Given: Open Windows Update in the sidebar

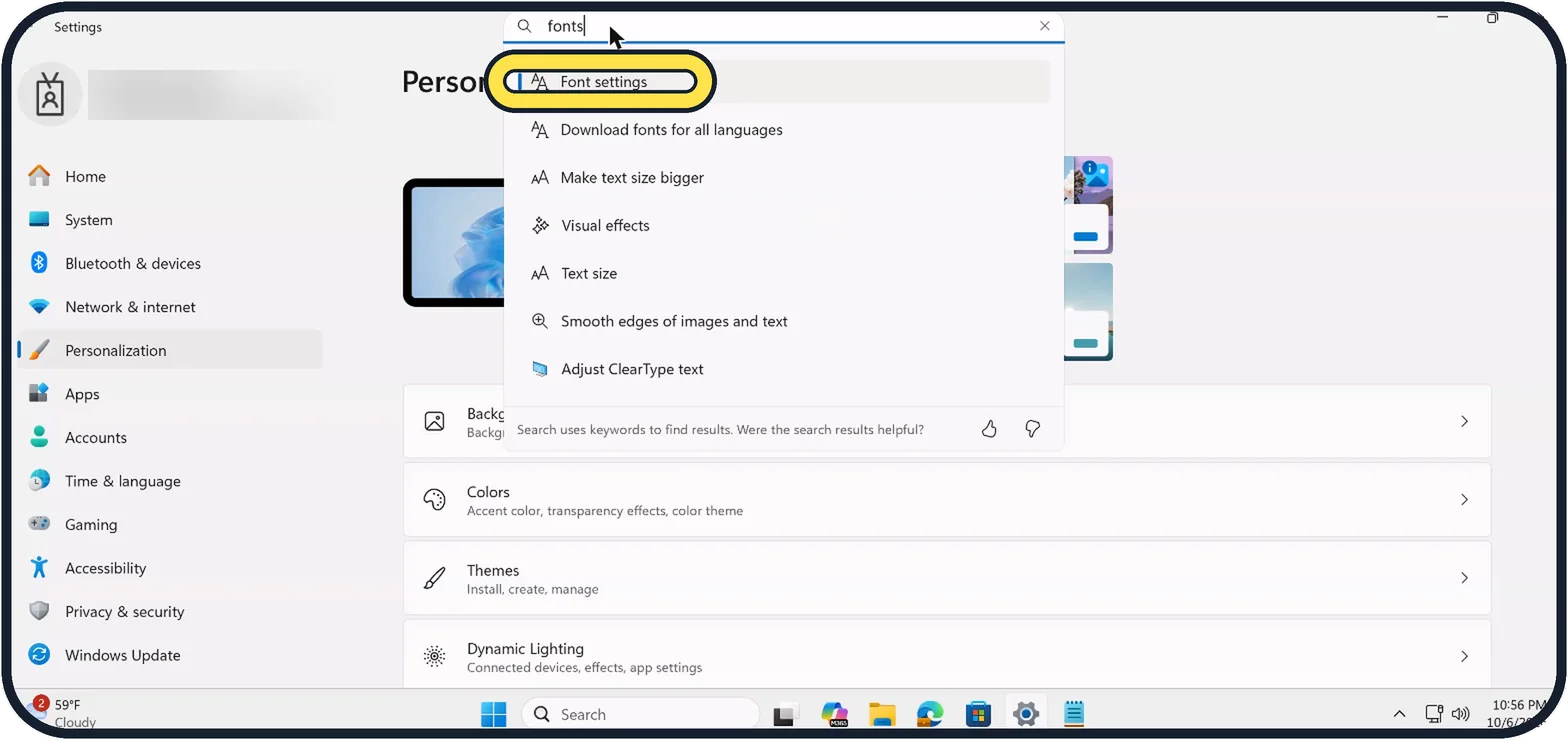Looking at the screenshot, I should tap(170, 655).
